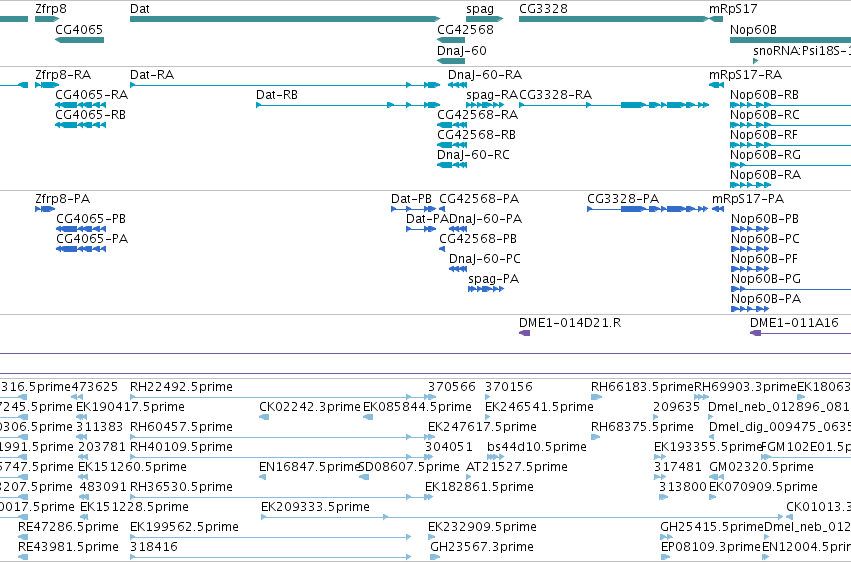Click the Nop60B-PG protein label
This screenshot has height=562, width=851.
(766, 279)
